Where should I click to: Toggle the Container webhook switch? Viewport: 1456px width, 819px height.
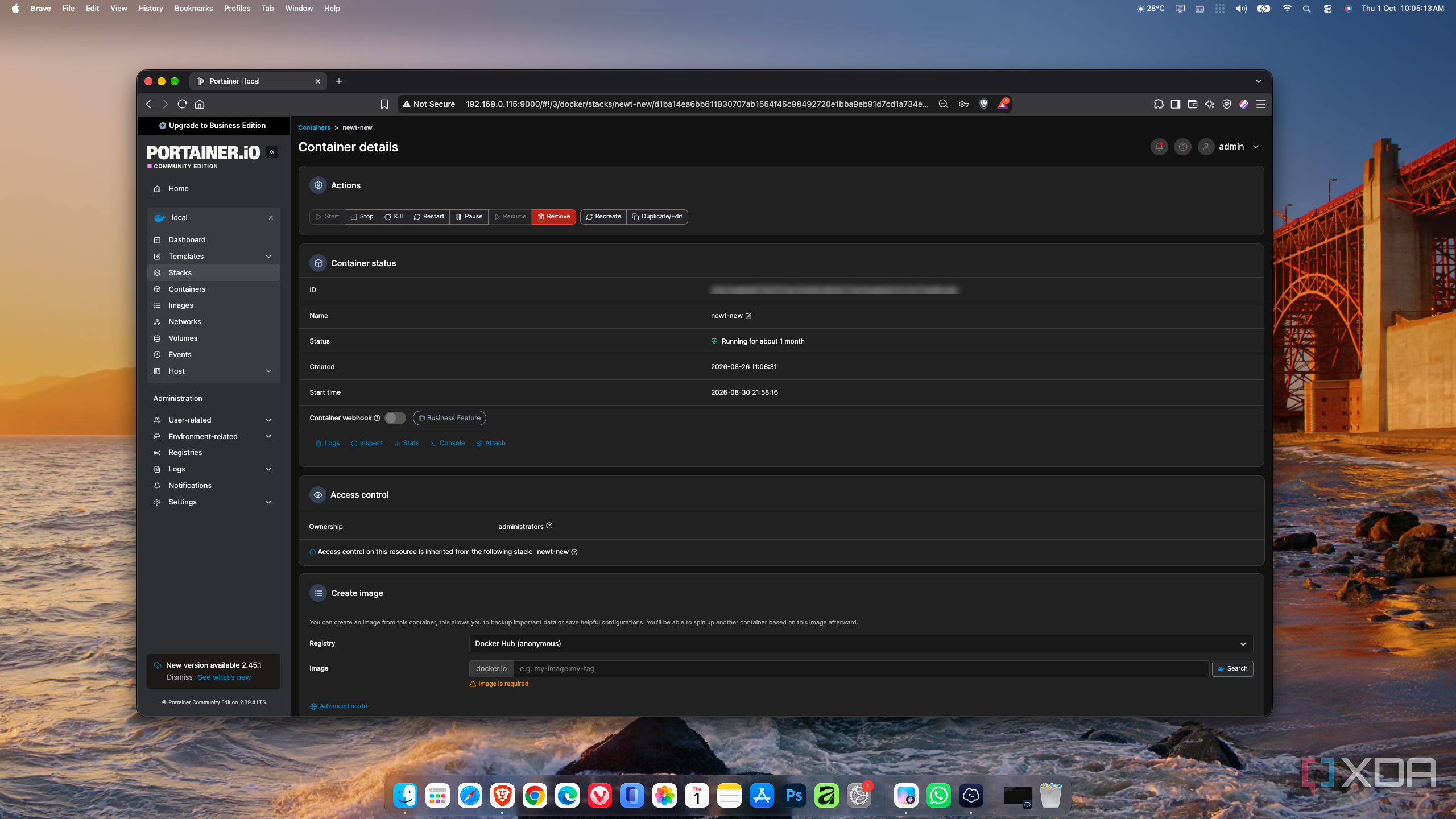click(x=395, y=418)
